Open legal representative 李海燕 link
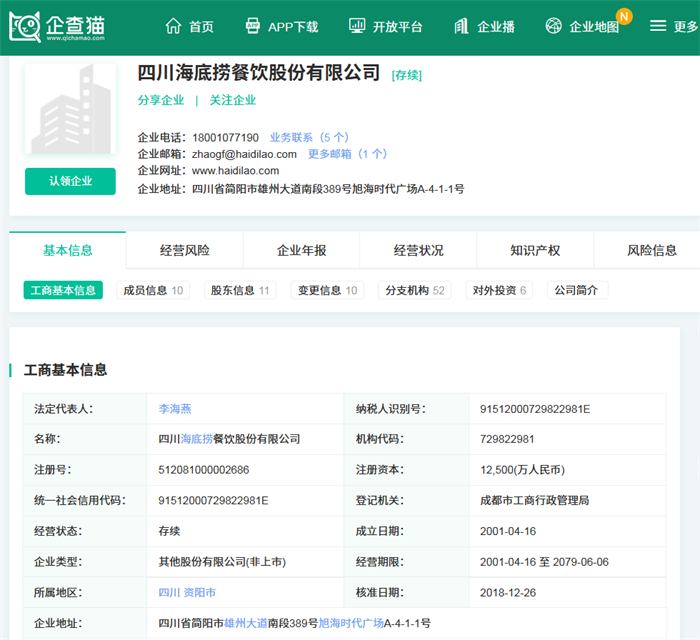Image resolution: width=700 pixels, height=640 pixels. (x=175, y=409)
